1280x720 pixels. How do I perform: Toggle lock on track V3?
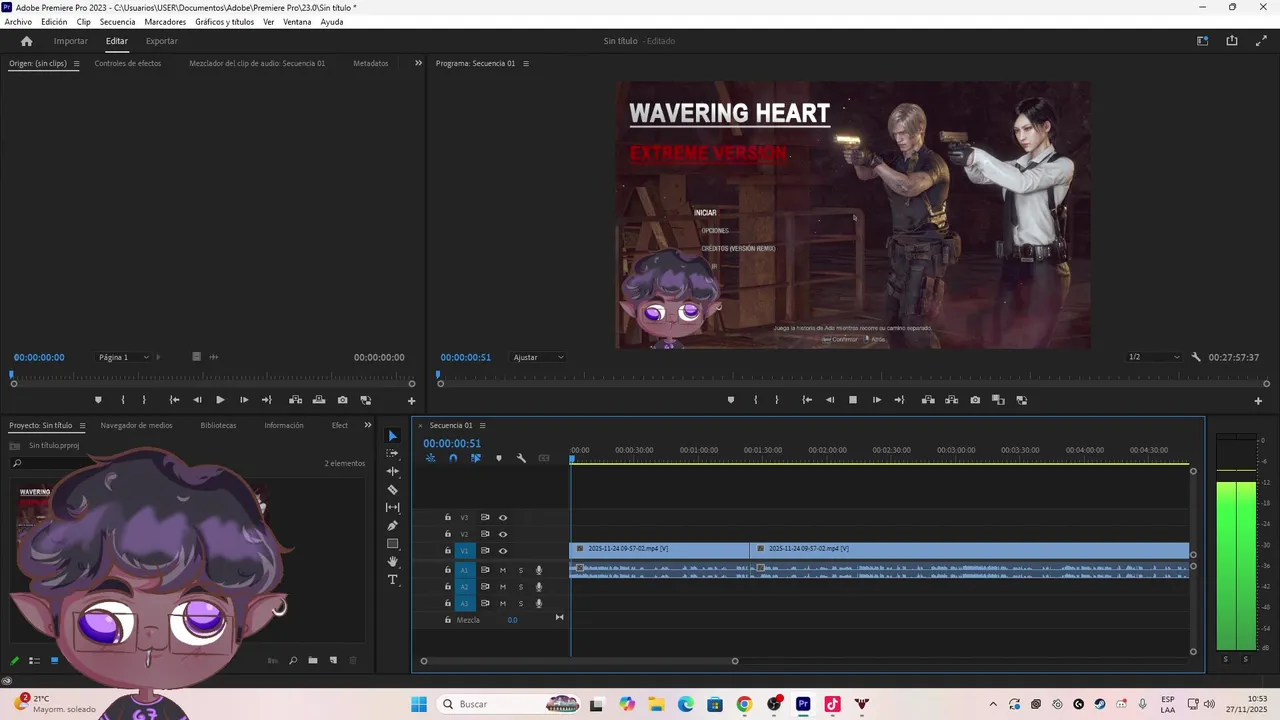[x=448, y=518]
